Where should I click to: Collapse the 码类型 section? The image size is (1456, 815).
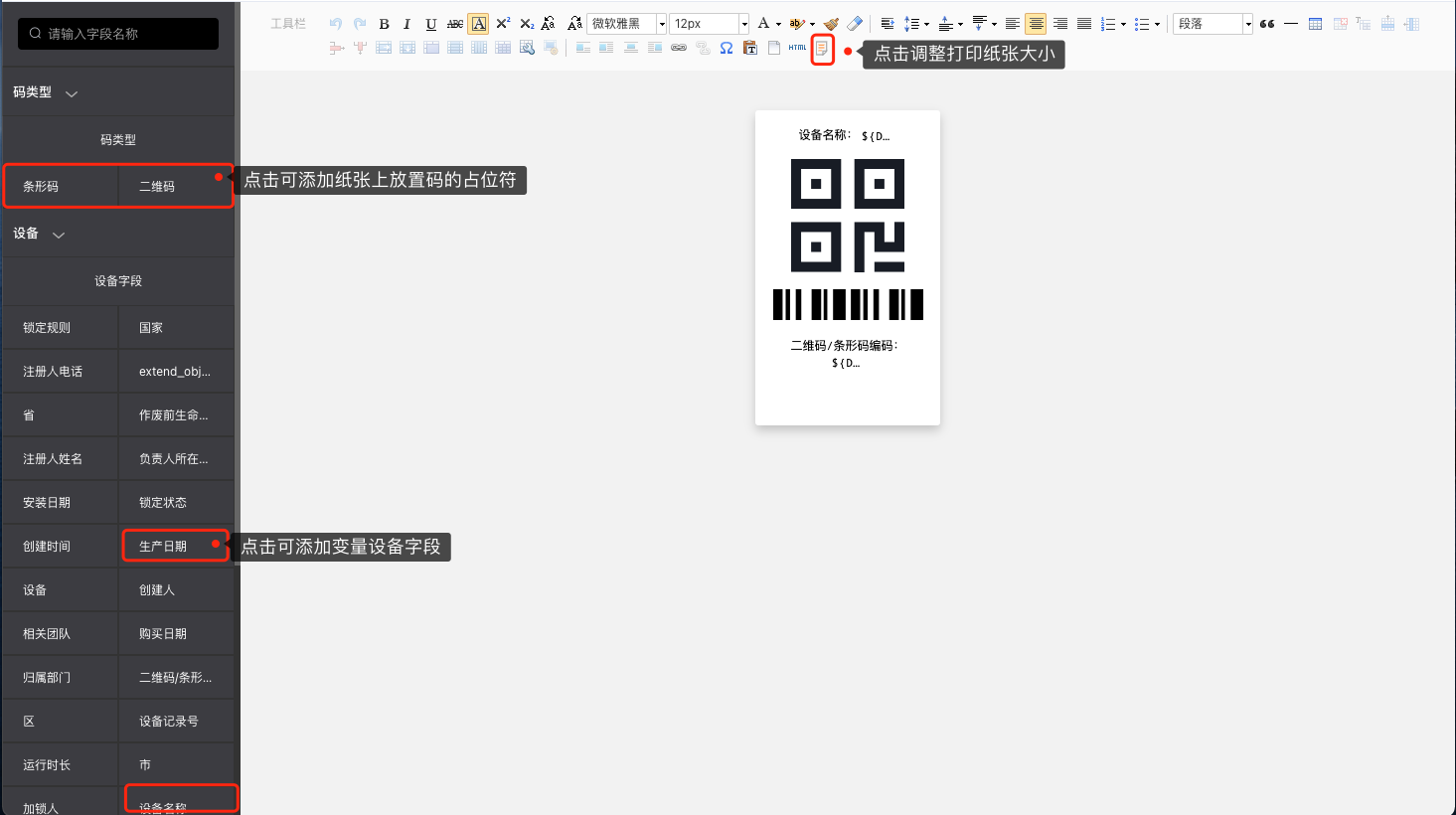[x=72, y=93]
